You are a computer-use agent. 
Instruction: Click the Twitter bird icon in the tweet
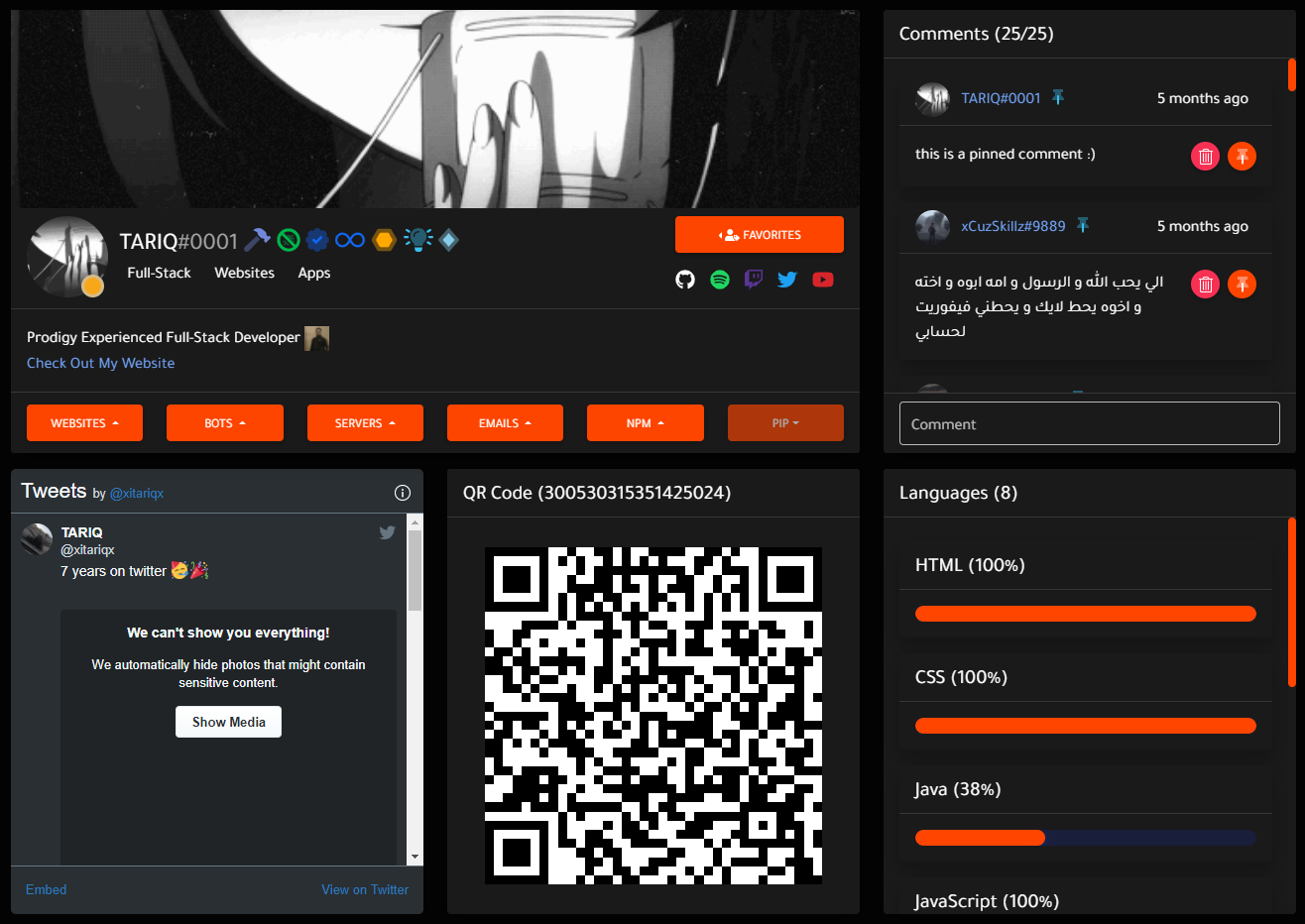[387, 532]
